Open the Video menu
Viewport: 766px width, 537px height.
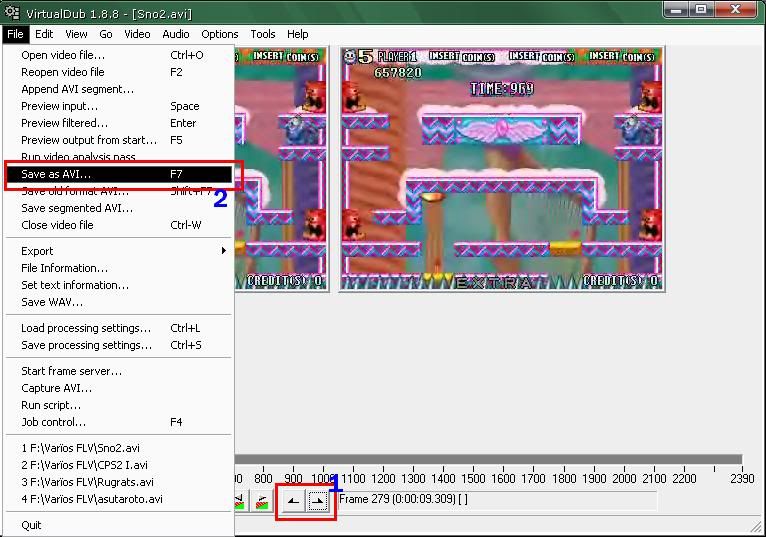coord(137,34)
